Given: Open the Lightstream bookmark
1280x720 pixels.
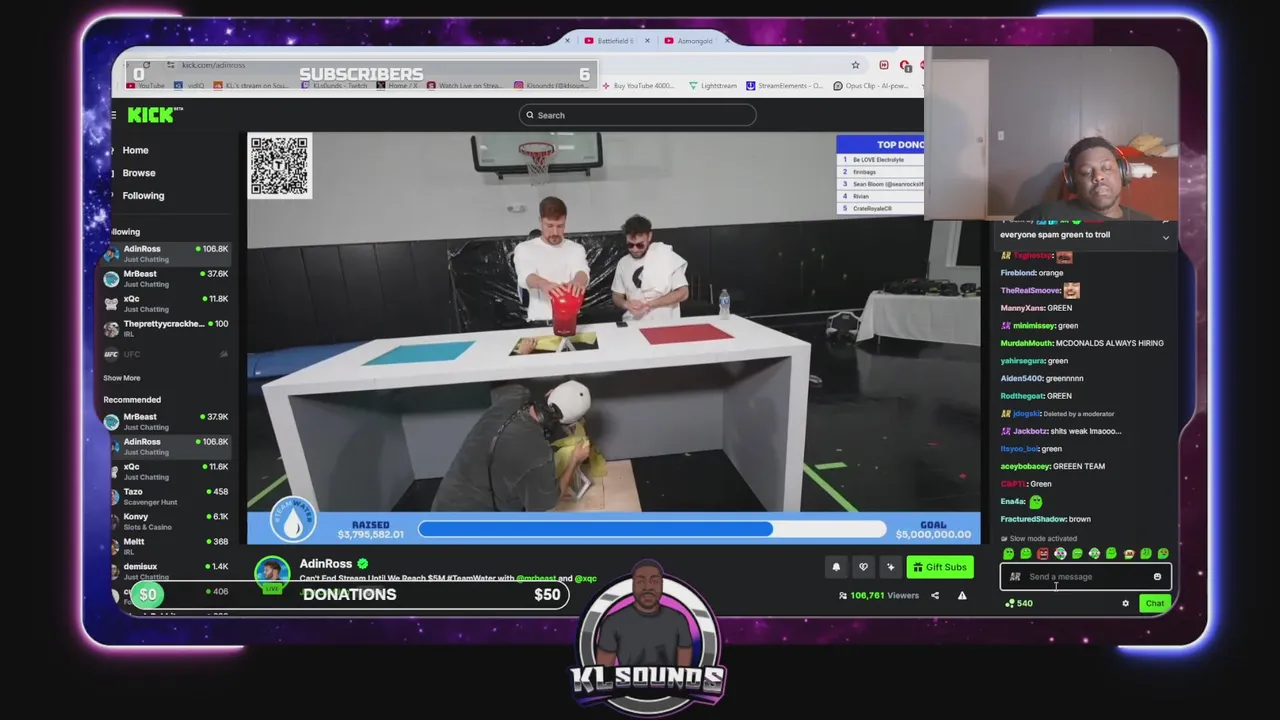Looking at the screenshot, I should click(x=712, y=86).
